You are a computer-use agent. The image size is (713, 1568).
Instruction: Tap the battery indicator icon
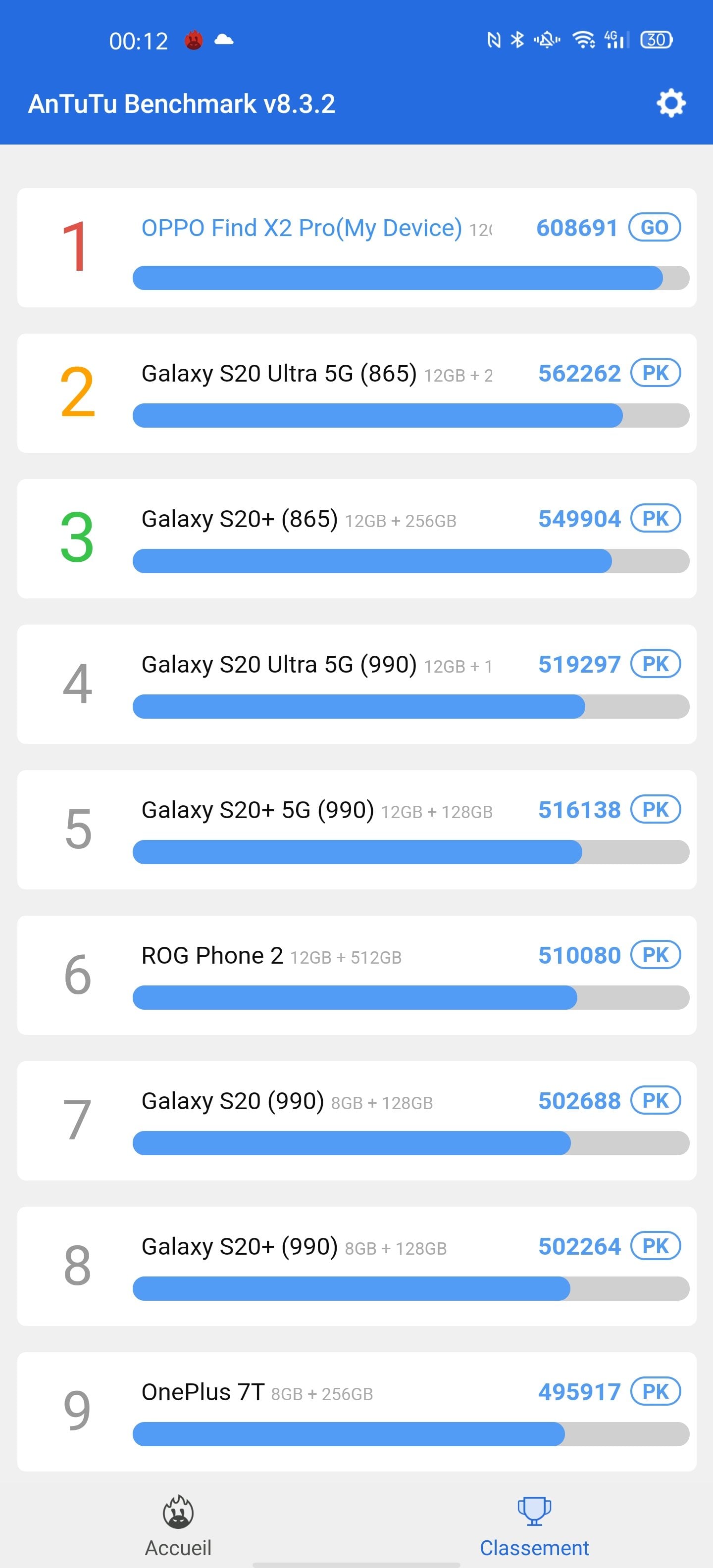(x=656, y=40)
